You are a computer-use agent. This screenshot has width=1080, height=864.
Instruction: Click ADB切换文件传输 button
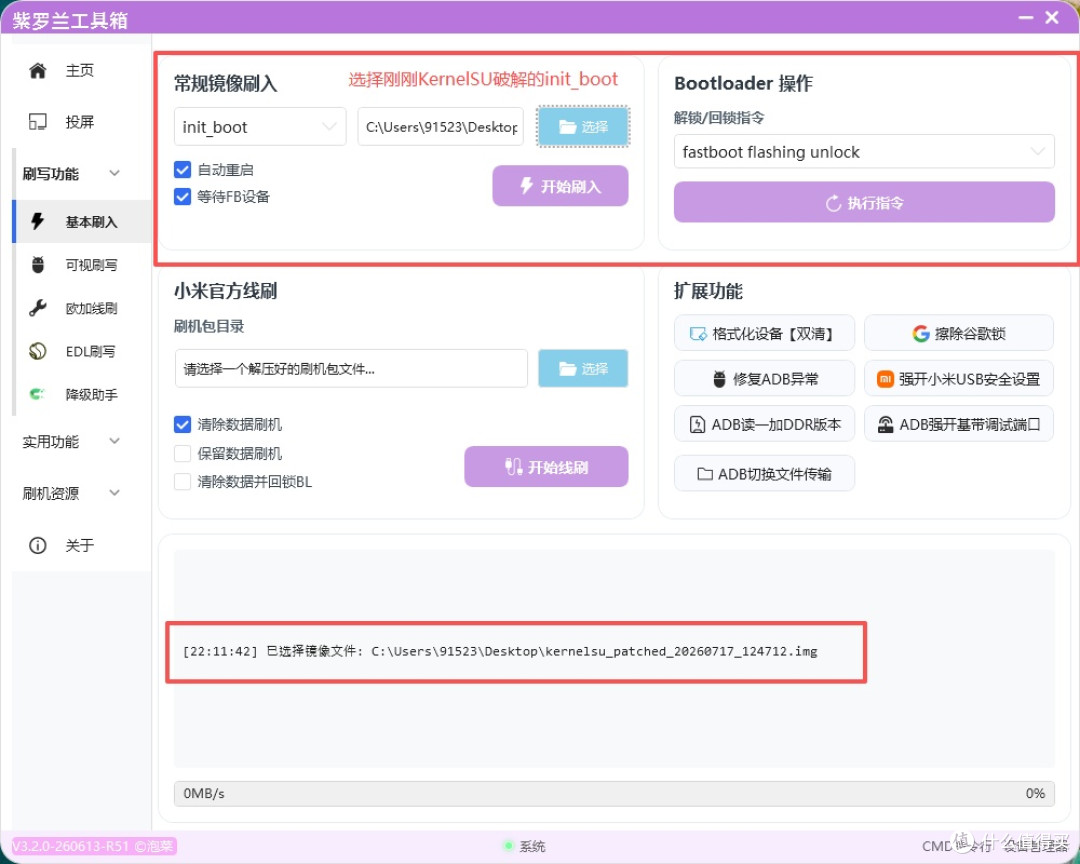pyautogui.click(x=765, y=474)
